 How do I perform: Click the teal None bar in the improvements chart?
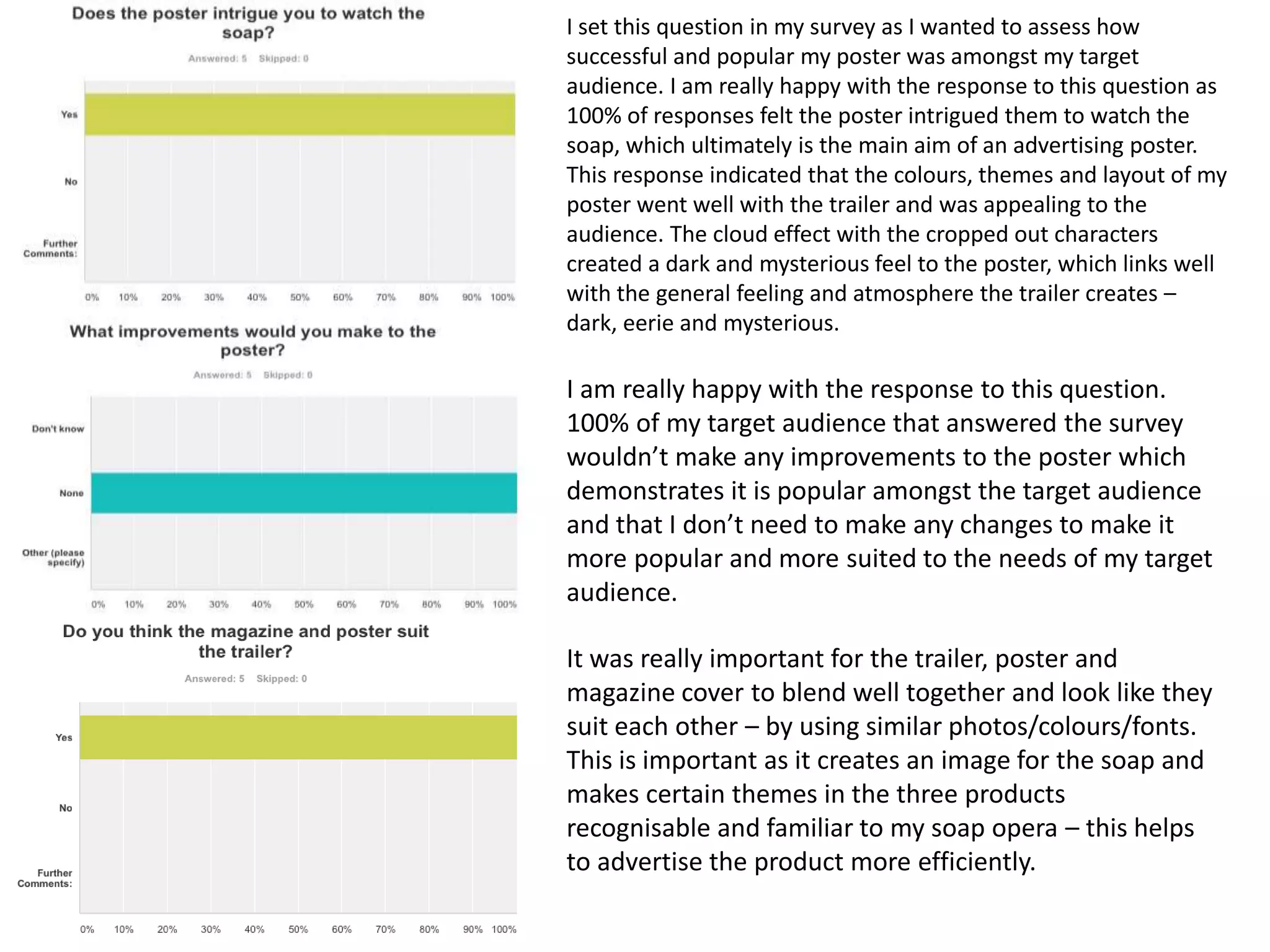pyautogui.click(x=304, y=493)
